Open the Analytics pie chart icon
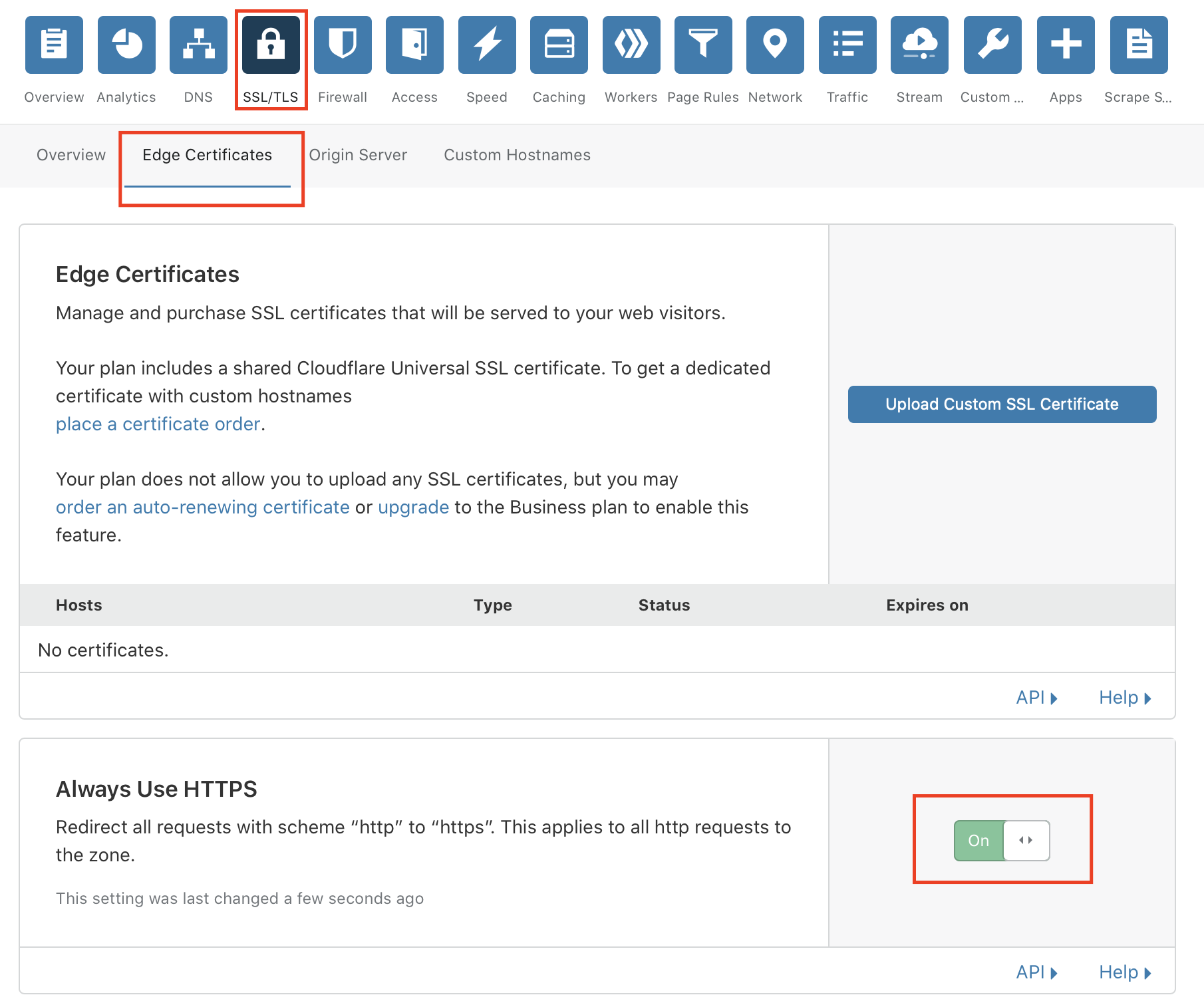This screenshot has height=999, width=1204. point(126,45)
